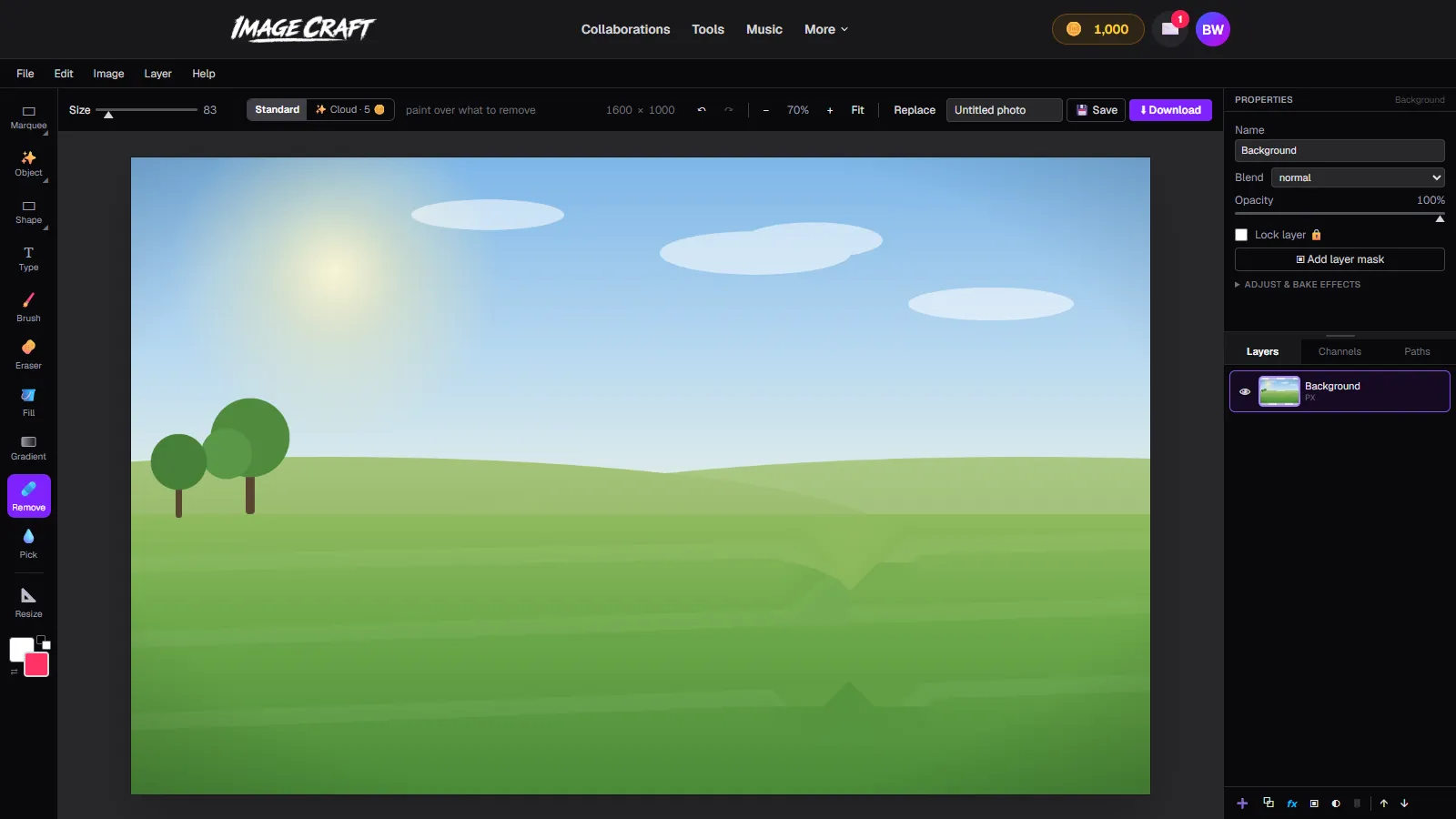The height and width of the screenshot is (819, 1456).
Task: Click the 1,000 coins balance
Action: 1098,29
